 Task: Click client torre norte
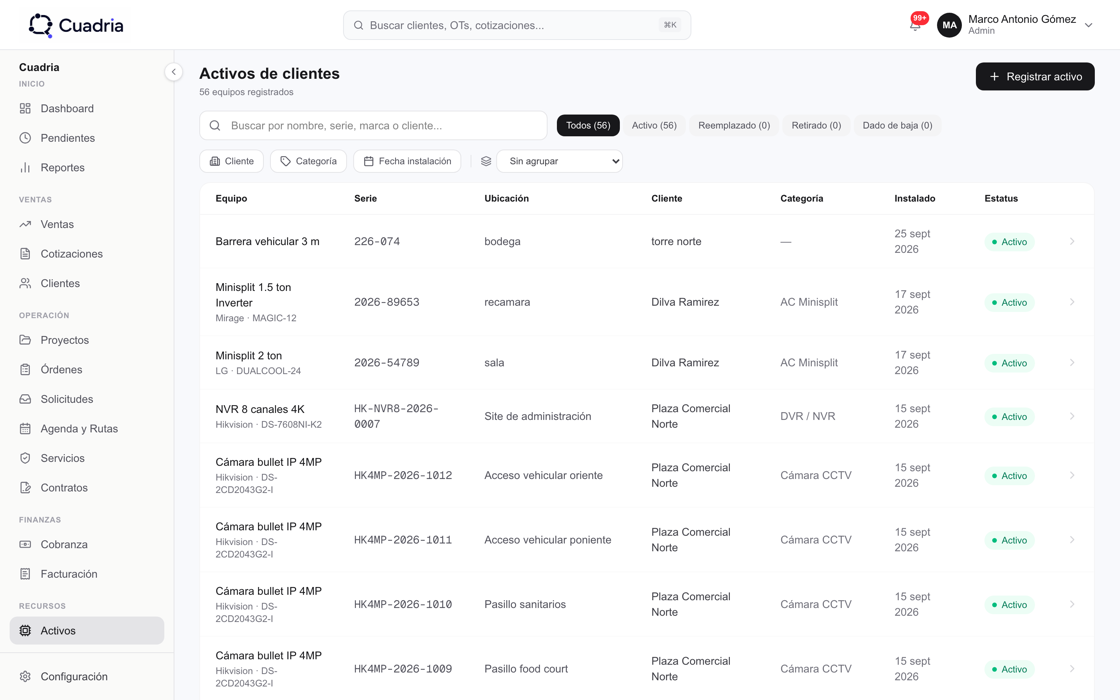tap(676, 241)
